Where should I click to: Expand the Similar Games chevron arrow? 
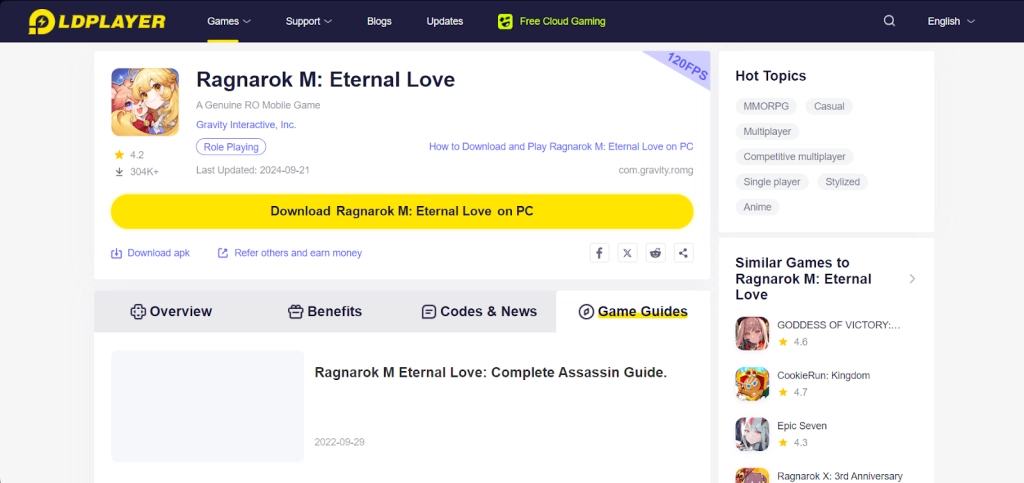coord(912,279)
